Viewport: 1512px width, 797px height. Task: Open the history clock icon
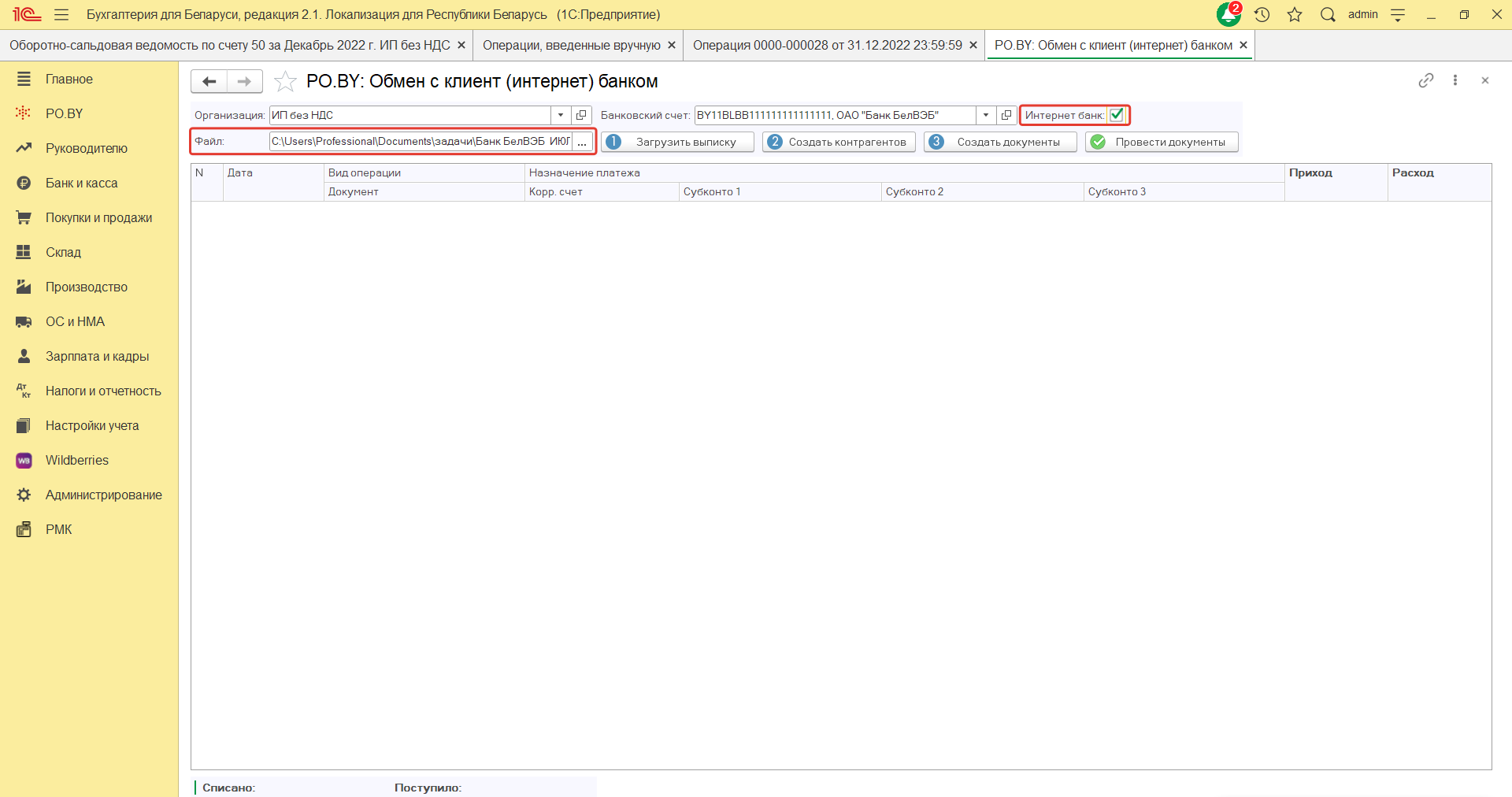[x=1262, y=15]
